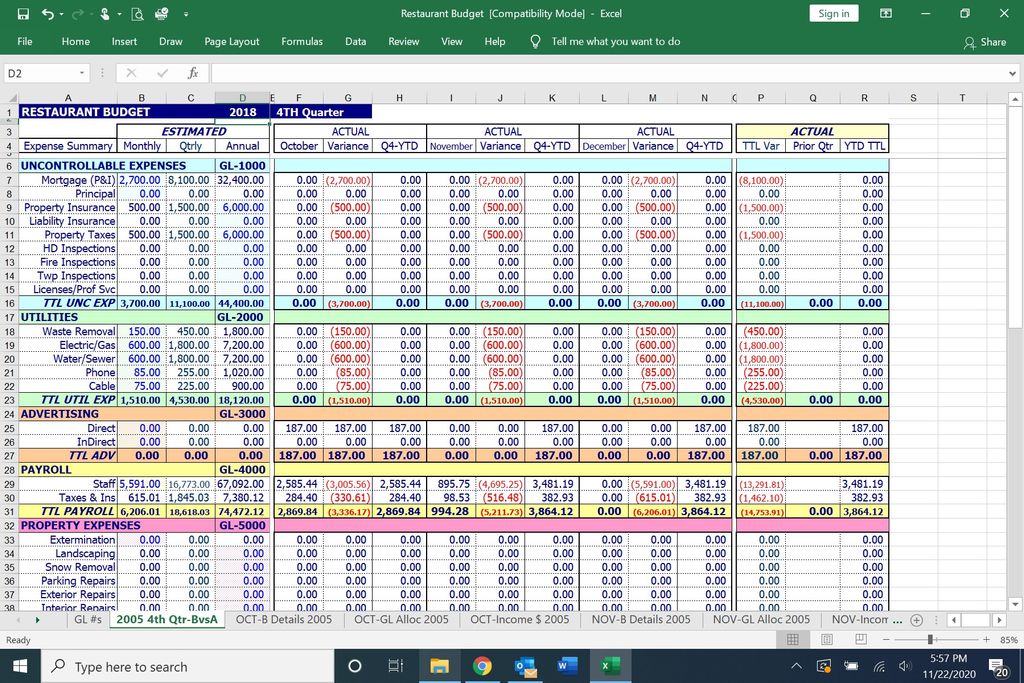Image resolution: width=1024 pixels, height=683 pixels.
Task: Switch to Normal view in status bar
Action: pos(793,640)
